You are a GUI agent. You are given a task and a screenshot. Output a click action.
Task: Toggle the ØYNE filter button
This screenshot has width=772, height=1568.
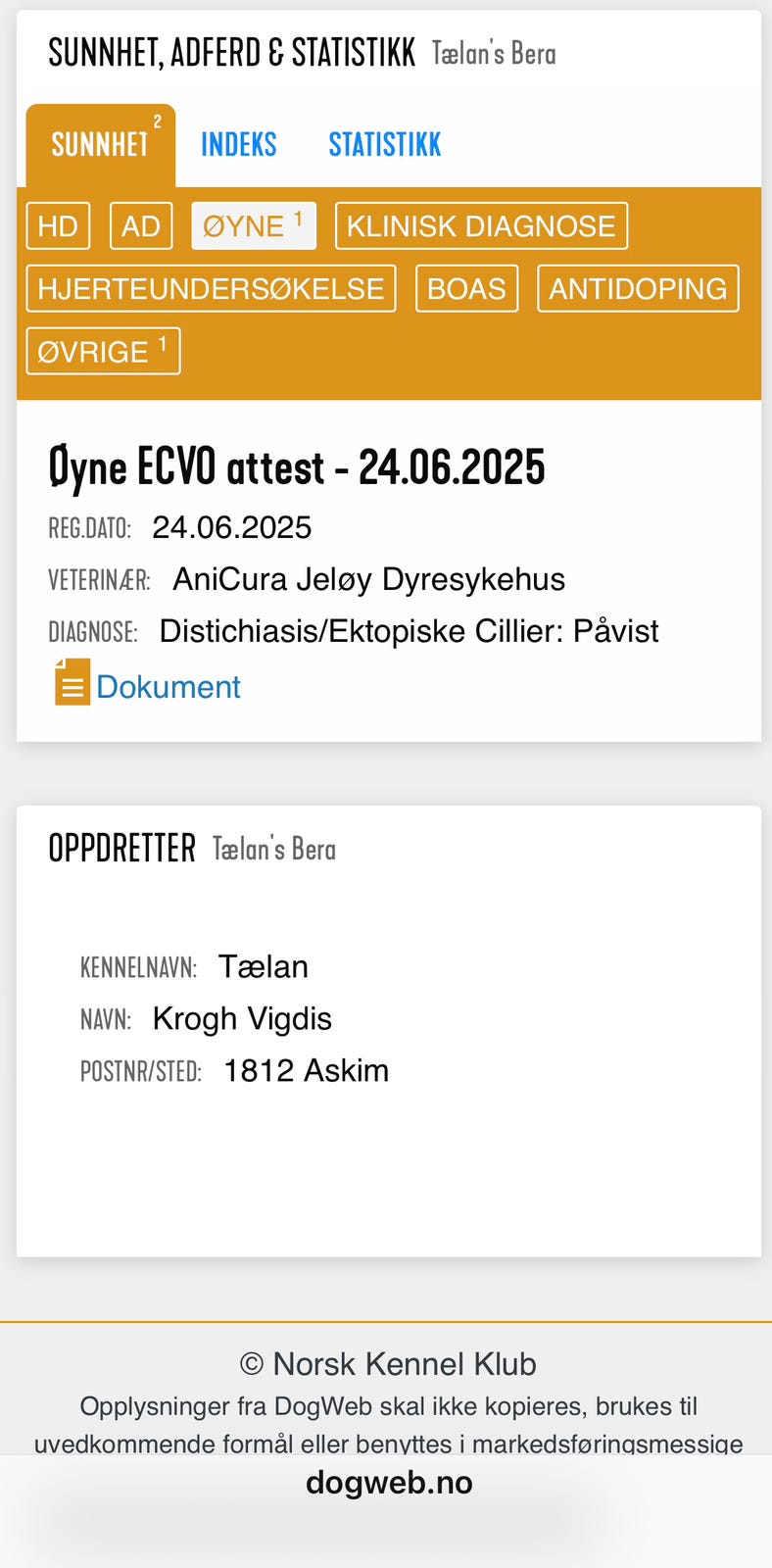253,226
